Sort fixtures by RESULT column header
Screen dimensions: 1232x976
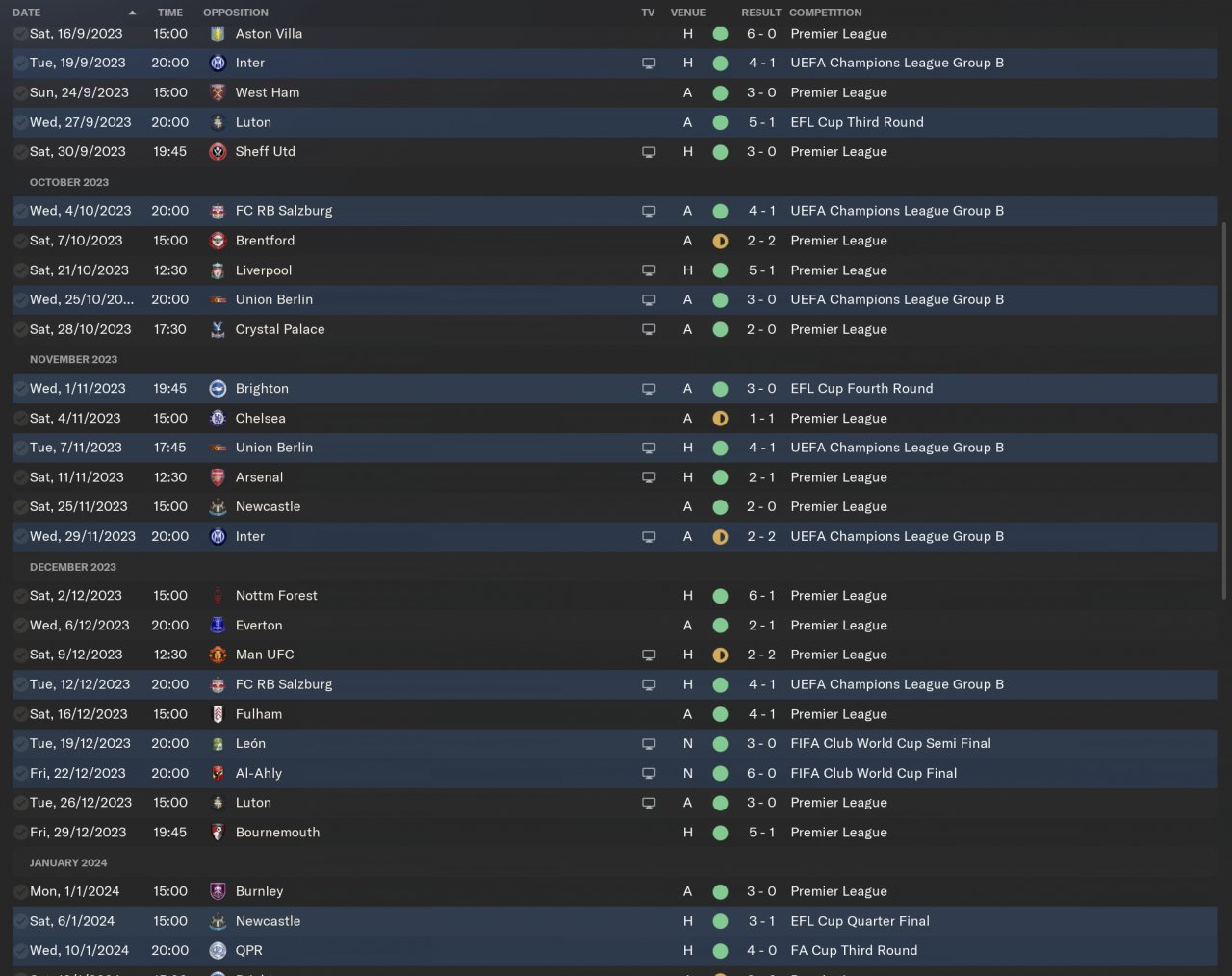click(760, 13)
